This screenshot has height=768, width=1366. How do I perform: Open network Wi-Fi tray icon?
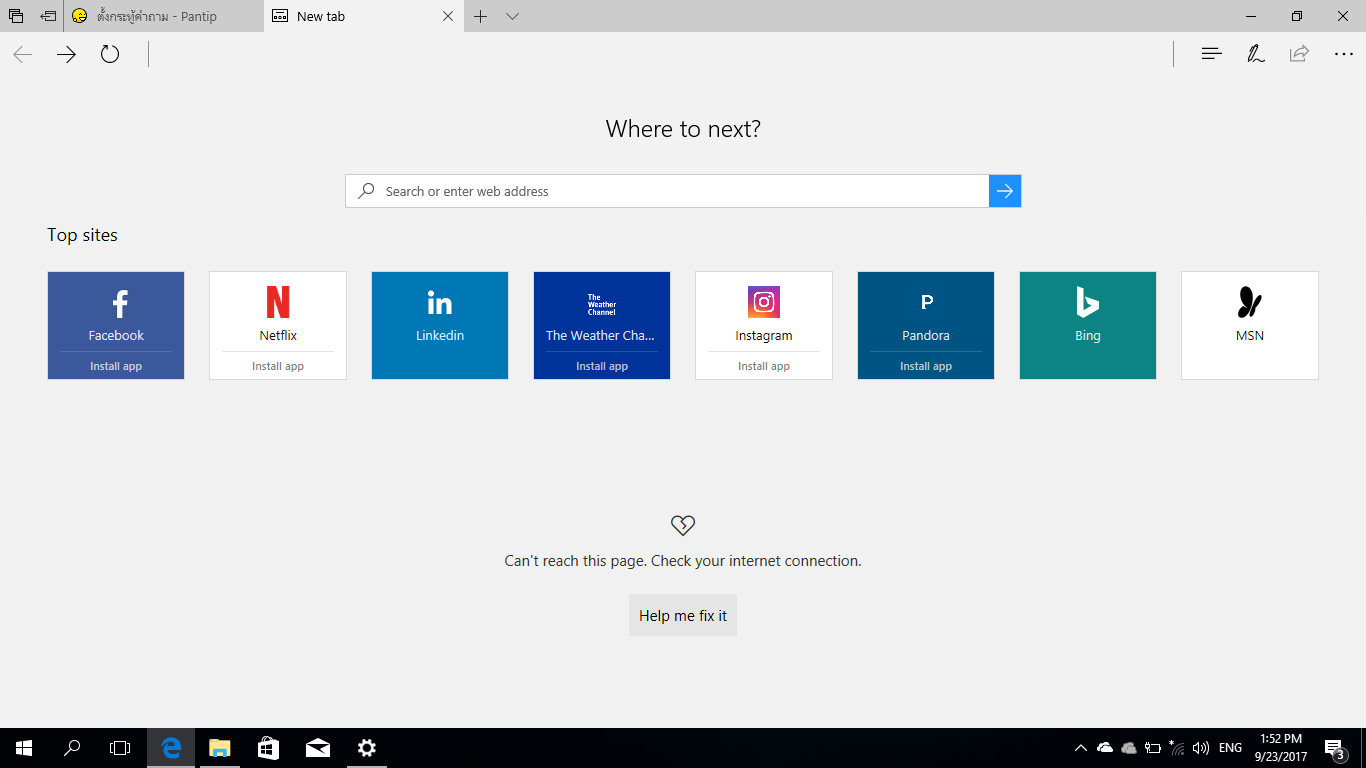(x=1177, y=748)
